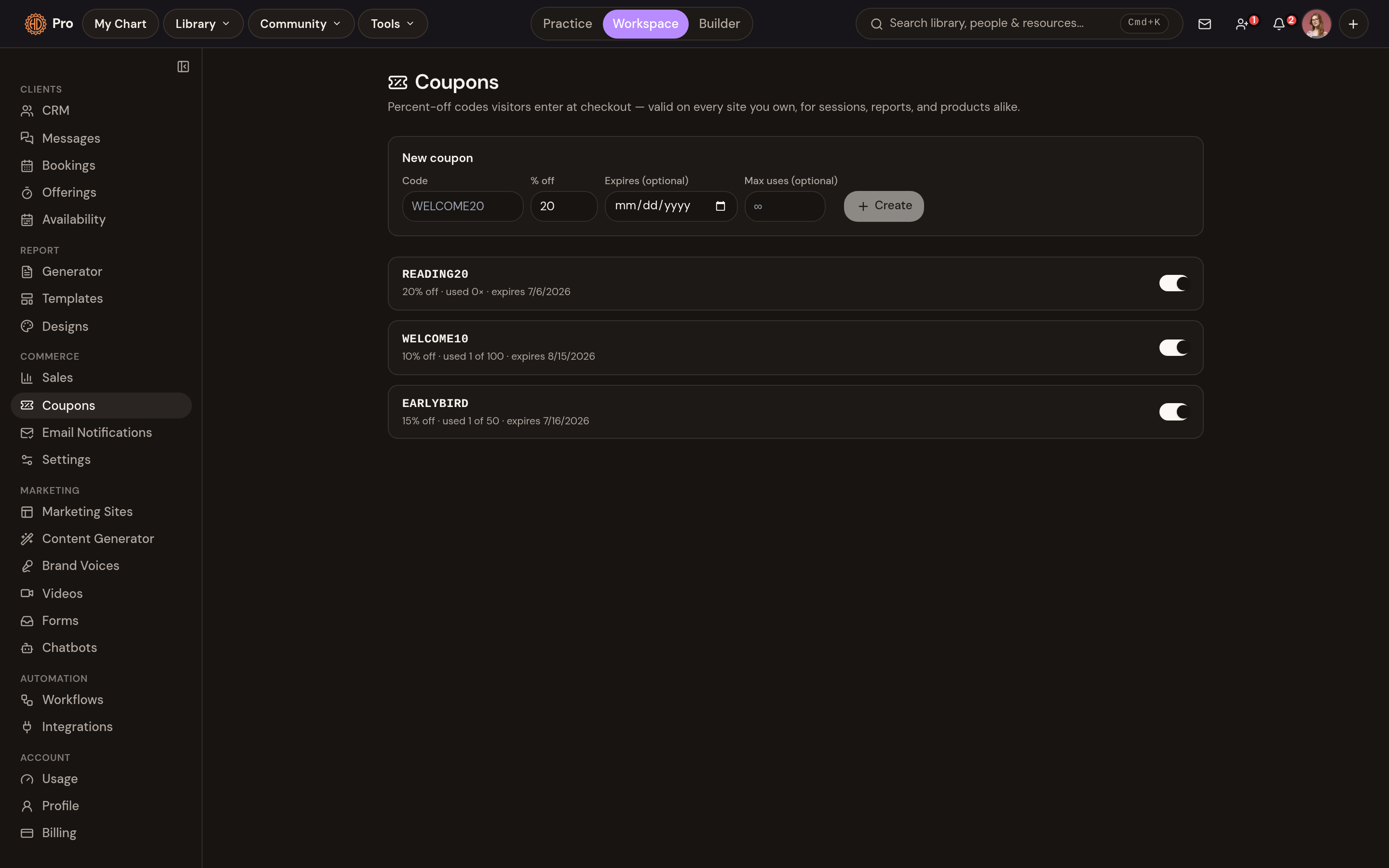
Task: Open Profile in the sidebar
Action: point(101,806)
